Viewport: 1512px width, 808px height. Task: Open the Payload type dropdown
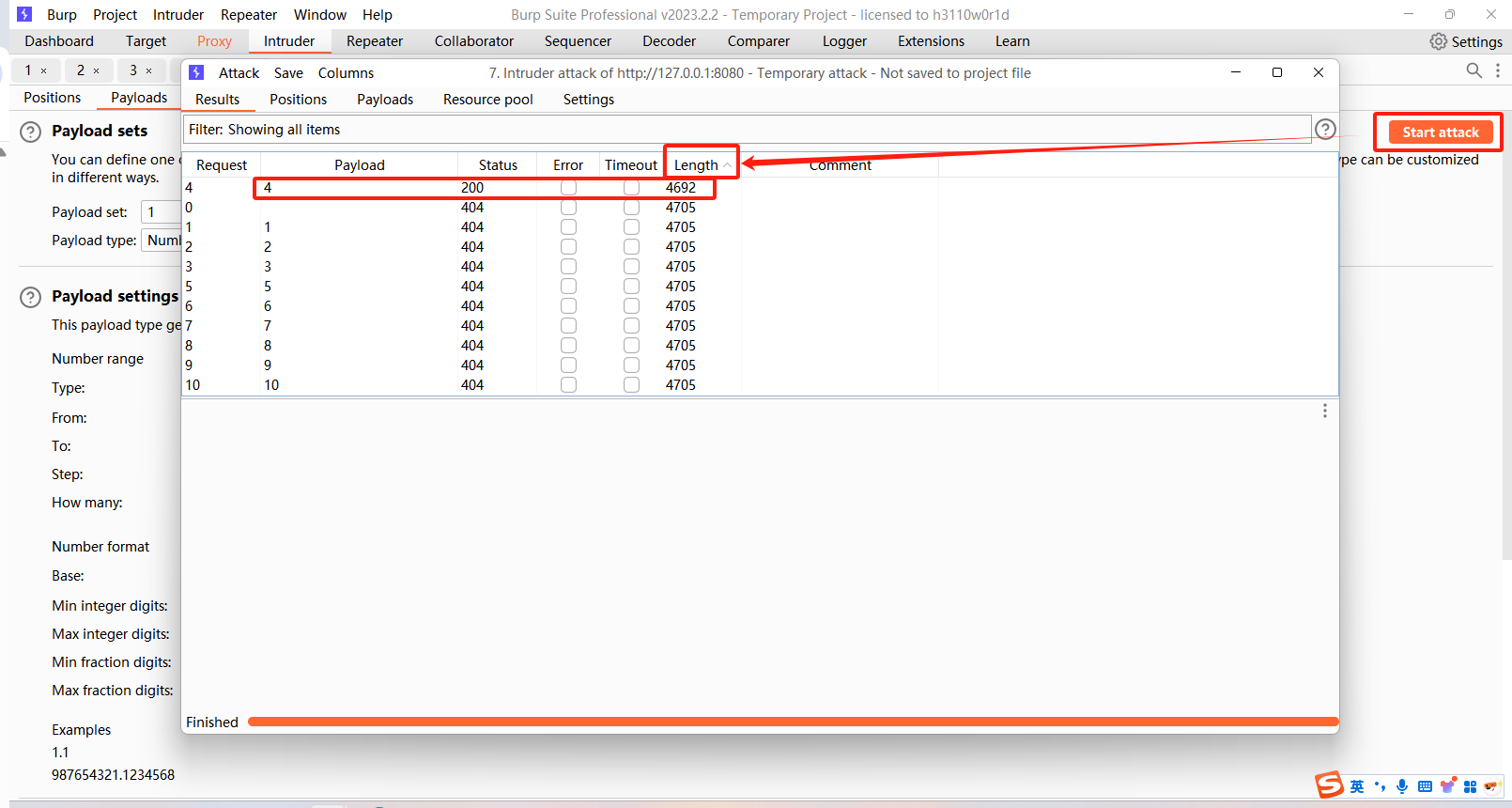click(x=162, y=241)
